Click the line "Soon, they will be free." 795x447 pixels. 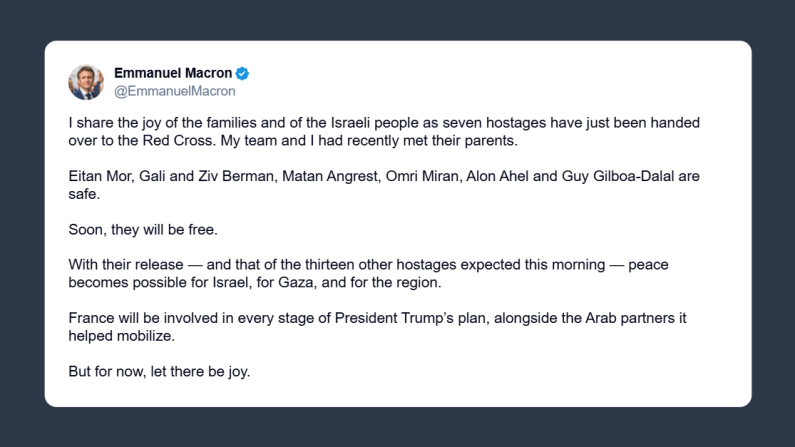143,229
